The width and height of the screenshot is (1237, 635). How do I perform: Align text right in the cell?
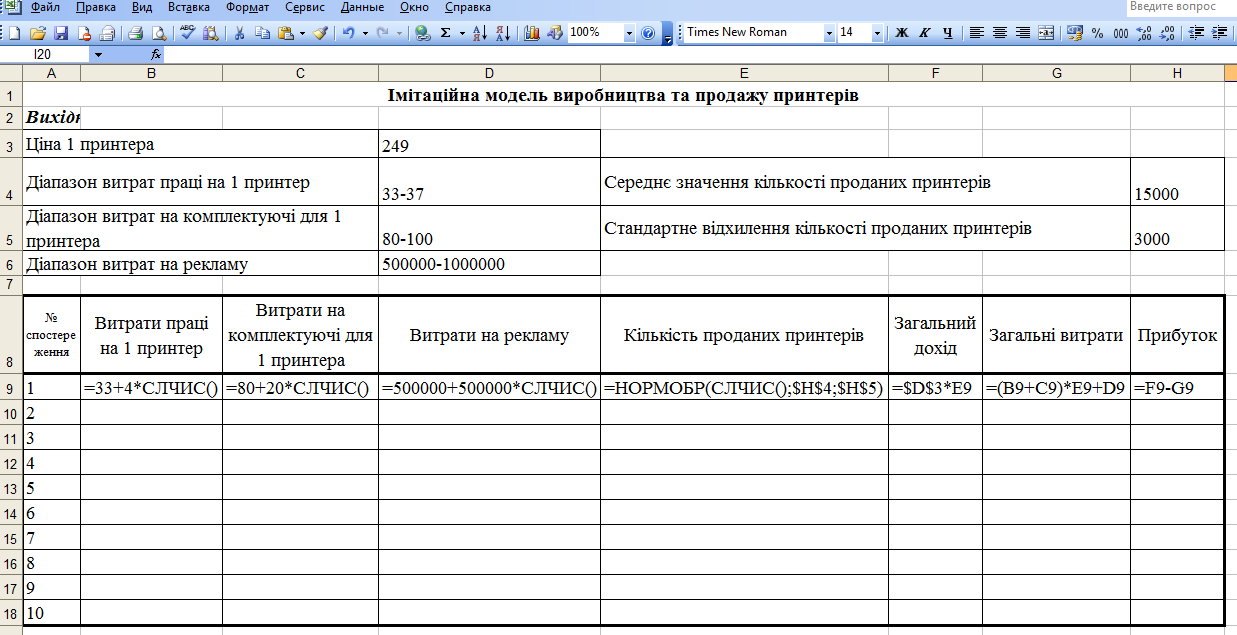click(1023, 32)
